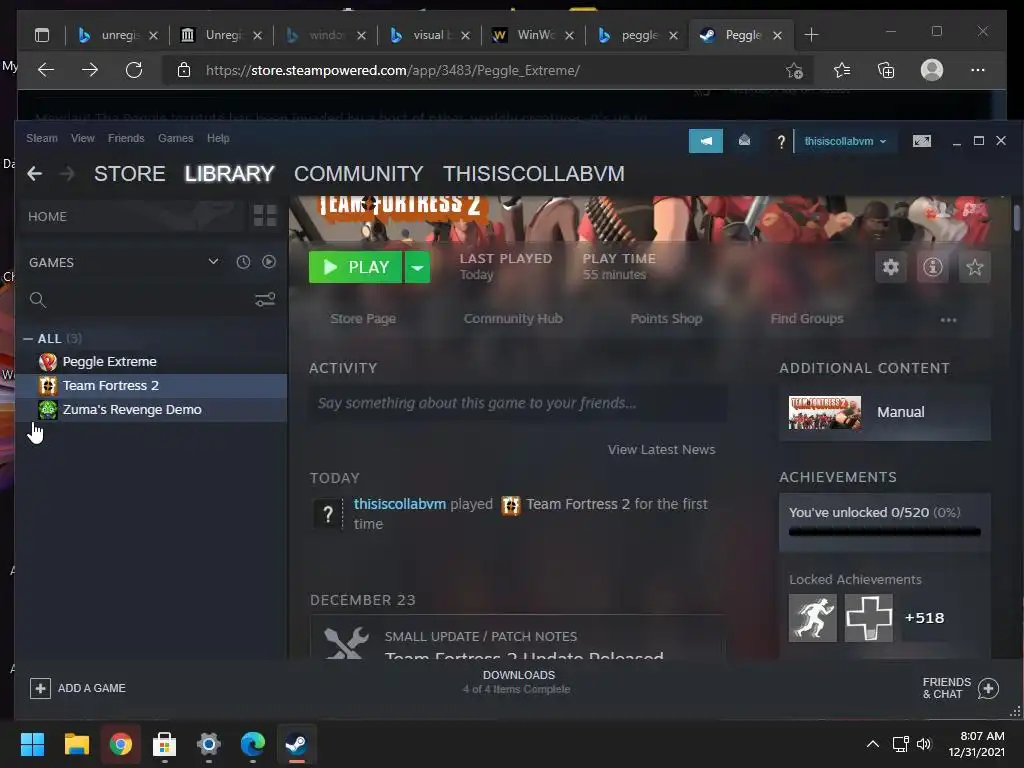Click Steam's forward navigation arrow
The image size is (1024, 768).
click(x=67, y=174)
